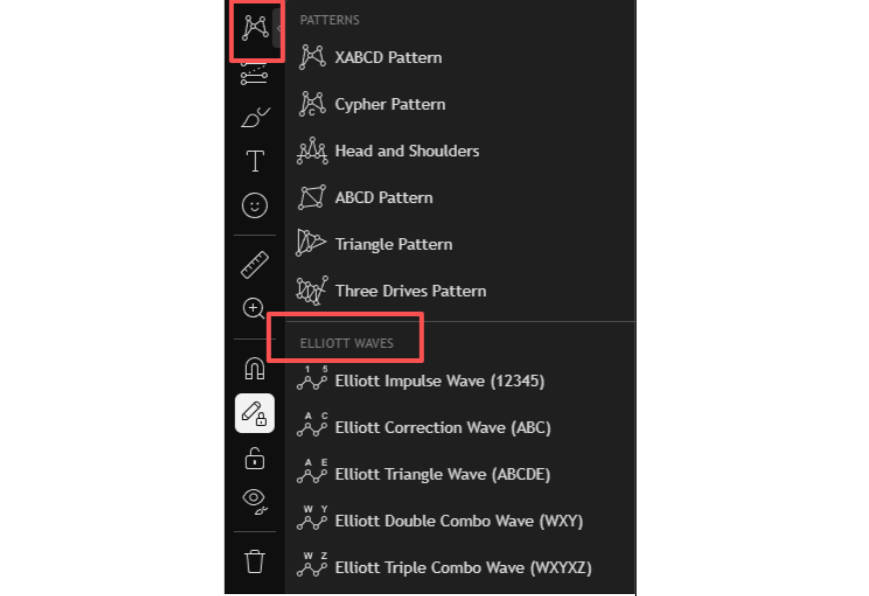Viewport: 869px width, 596px height.
Task: Toggle Magnet mode
Action: (x=255, y=368)
